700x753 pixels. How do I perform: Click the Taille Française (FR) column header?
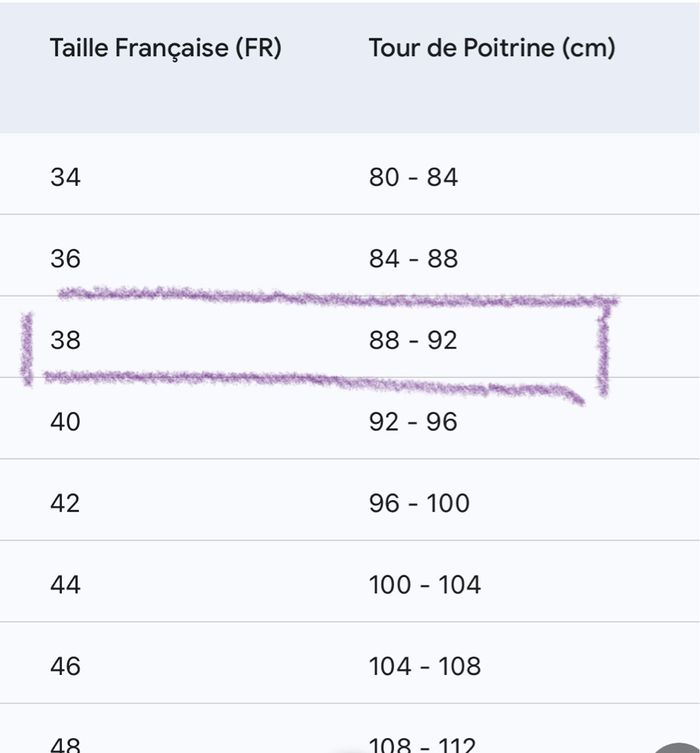pos(165,48)
